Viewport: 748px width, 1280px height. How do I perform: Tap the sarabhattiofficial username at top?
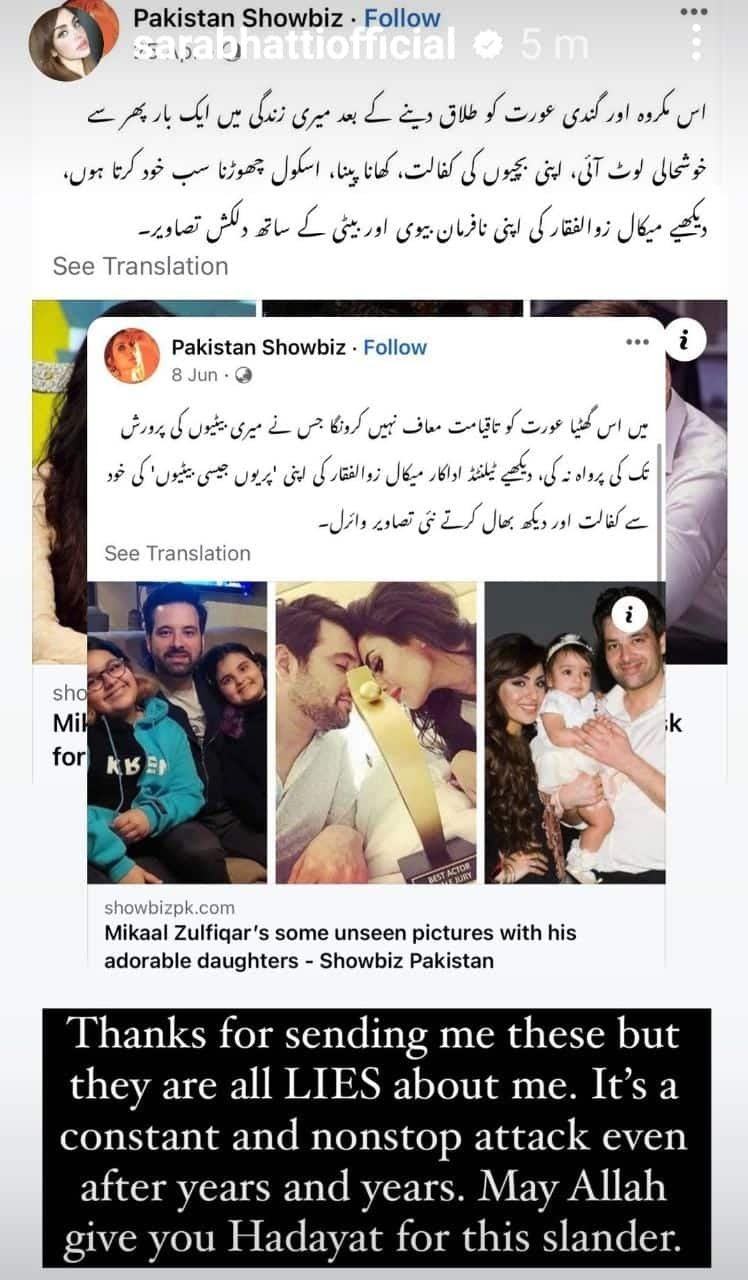pyautogui.click(x=295, y=44)
